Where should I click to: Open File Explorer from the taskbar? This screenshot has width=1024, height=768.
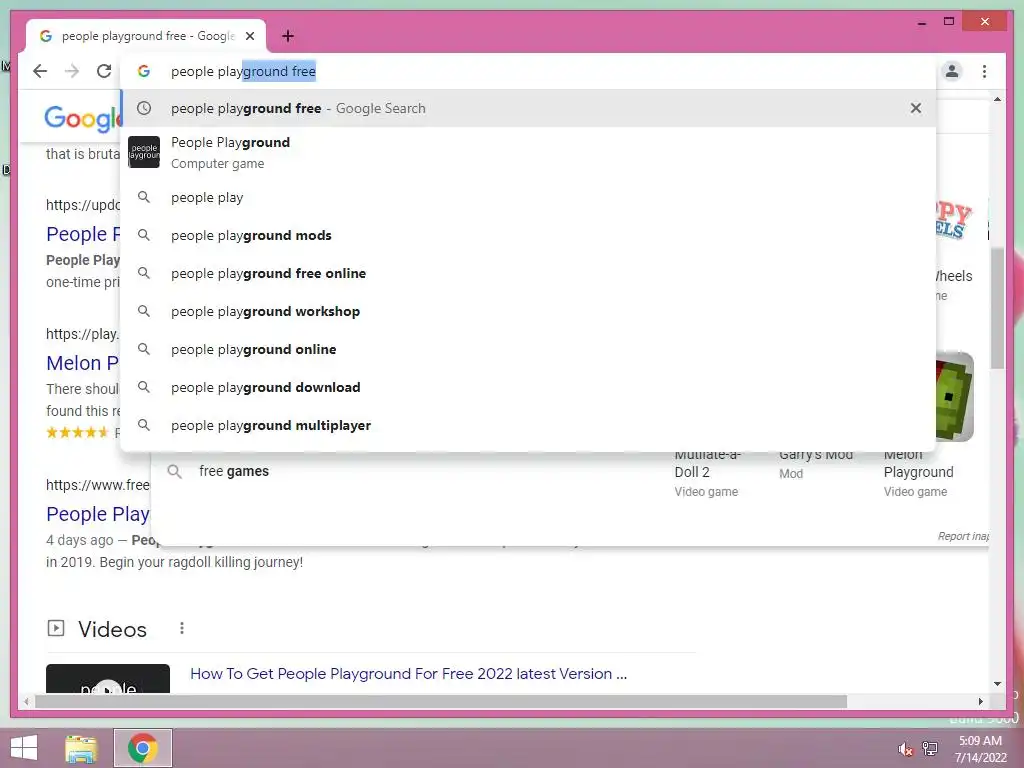[81, 748]
